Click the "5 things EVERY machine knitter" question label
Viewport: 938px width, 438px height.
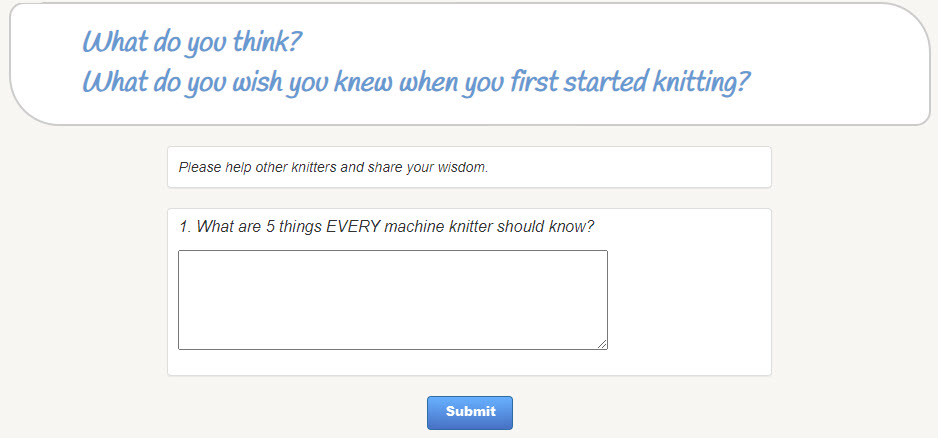[386, 227]
